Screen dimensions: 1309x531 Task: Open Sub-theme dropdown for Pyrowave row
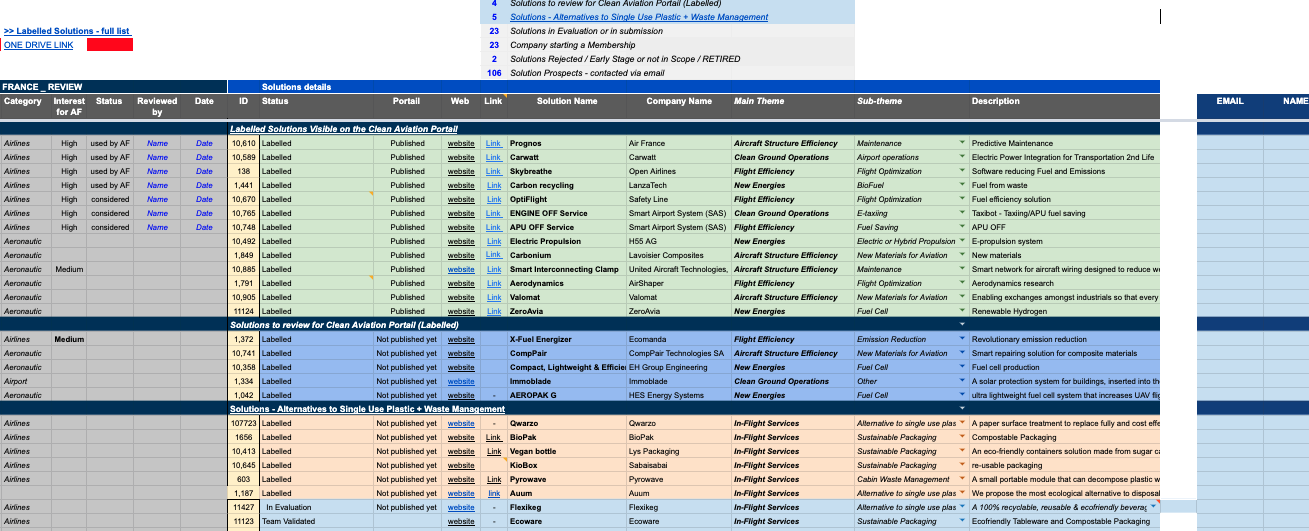[x=962, y=479]
